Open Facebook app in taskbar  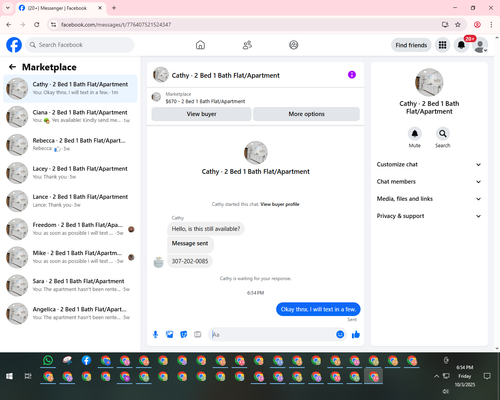pos(86,360)
